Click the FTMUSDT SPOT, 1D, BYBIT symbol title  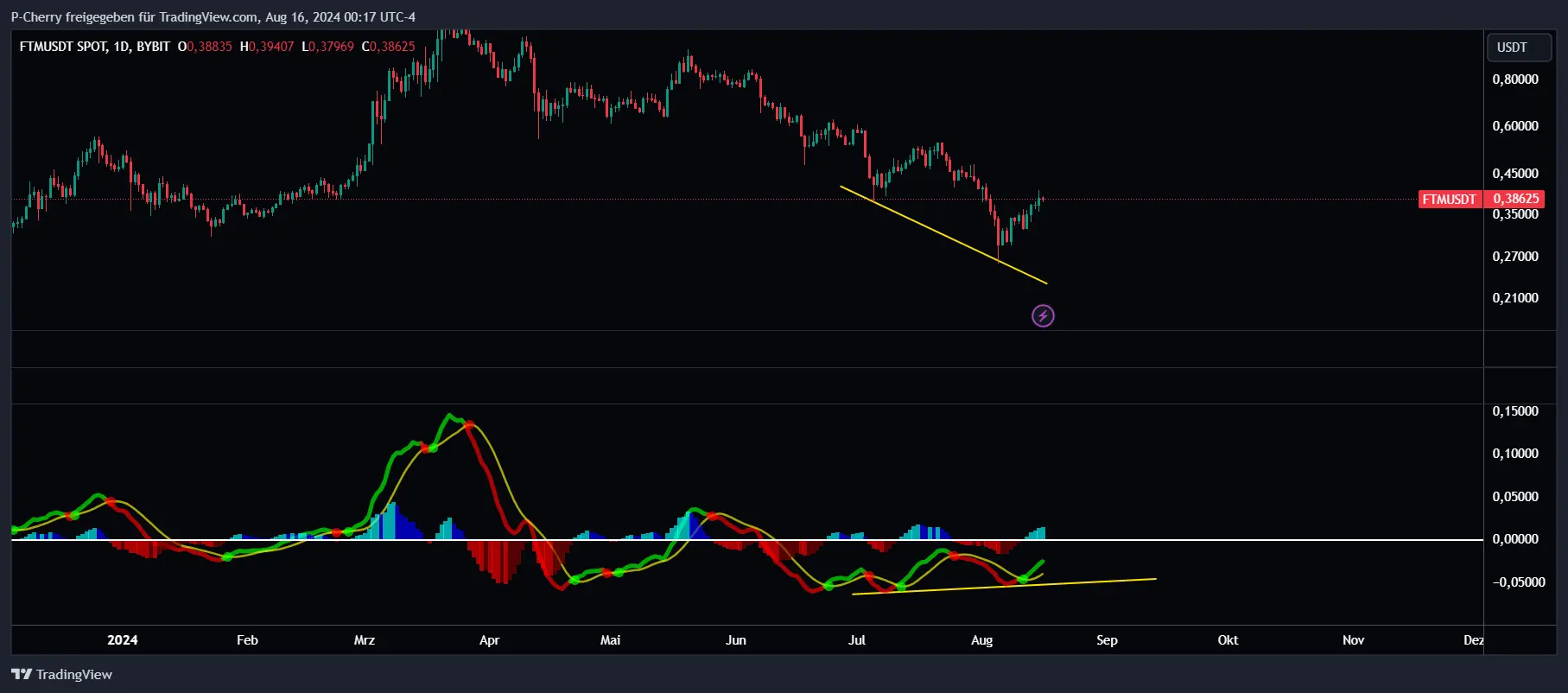tap(95, 46)
